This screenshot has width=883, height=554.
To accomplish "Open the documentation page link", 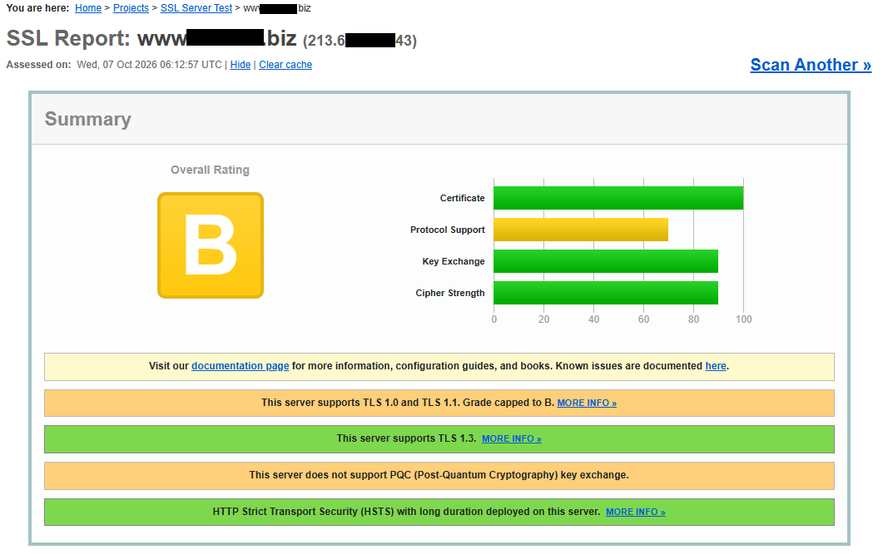I will 240,366.
